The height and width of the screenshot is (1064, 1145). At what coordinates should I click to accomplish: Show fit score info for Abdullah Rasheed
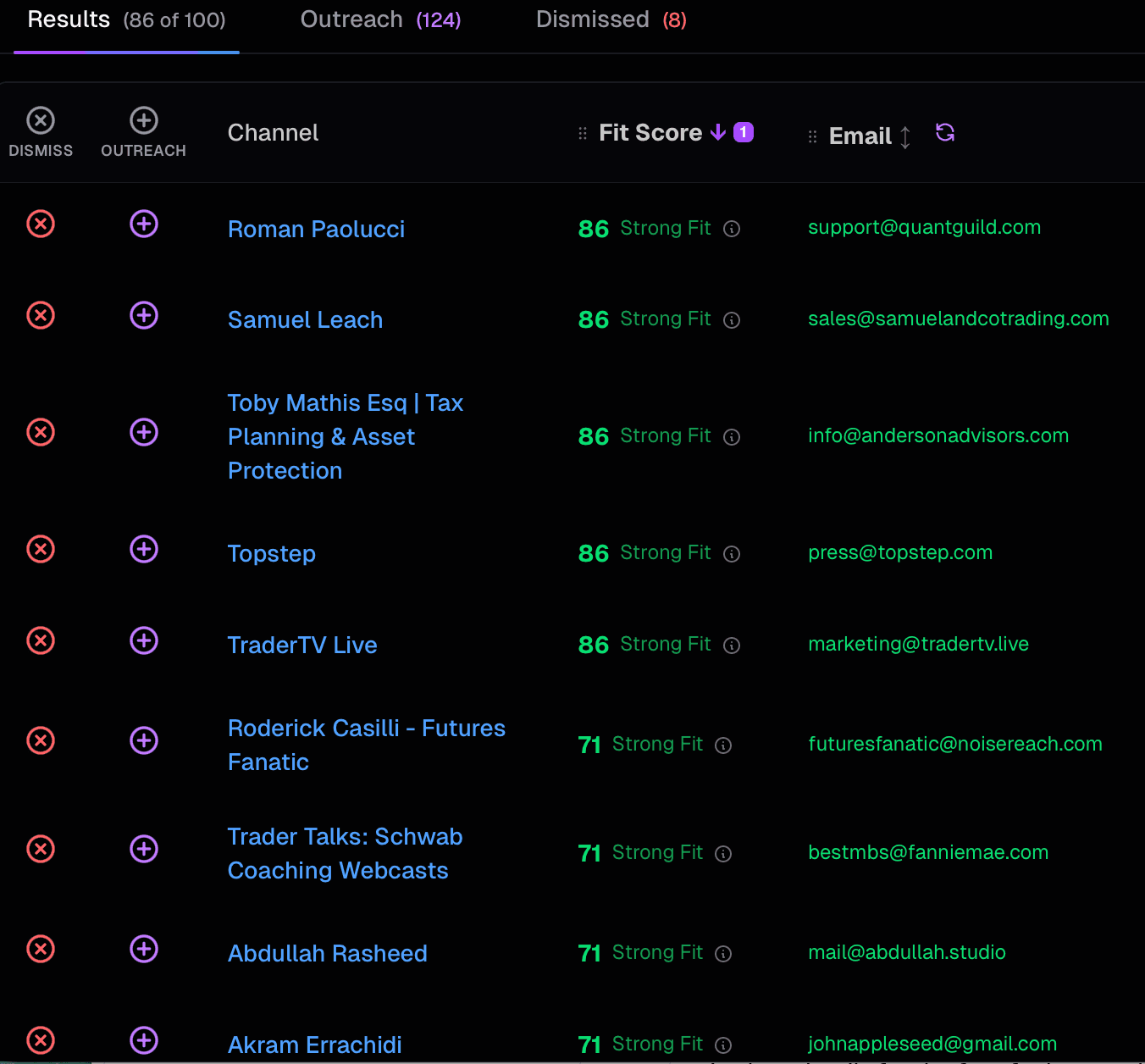(723, 954)
